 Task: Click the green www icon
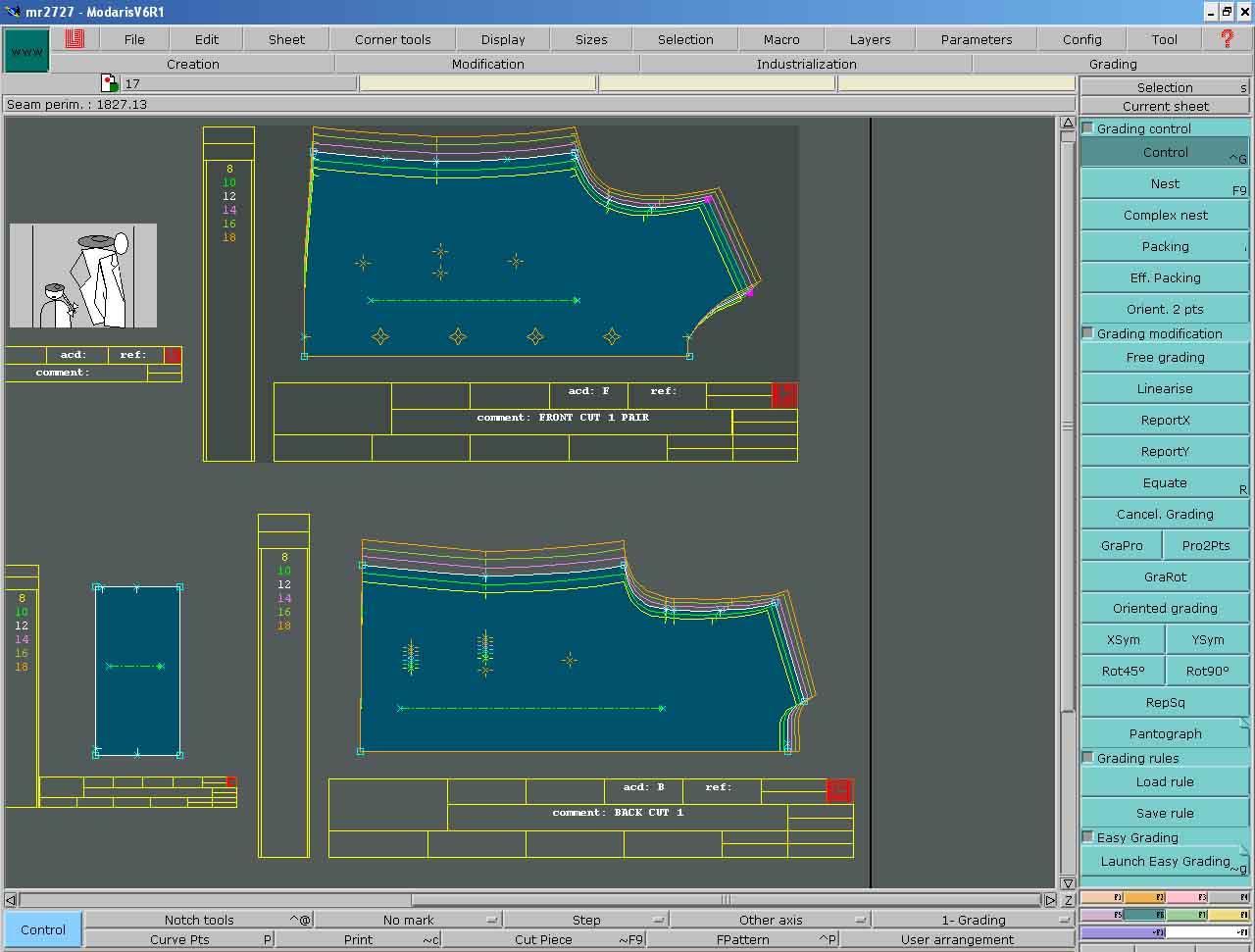point(26,51)
